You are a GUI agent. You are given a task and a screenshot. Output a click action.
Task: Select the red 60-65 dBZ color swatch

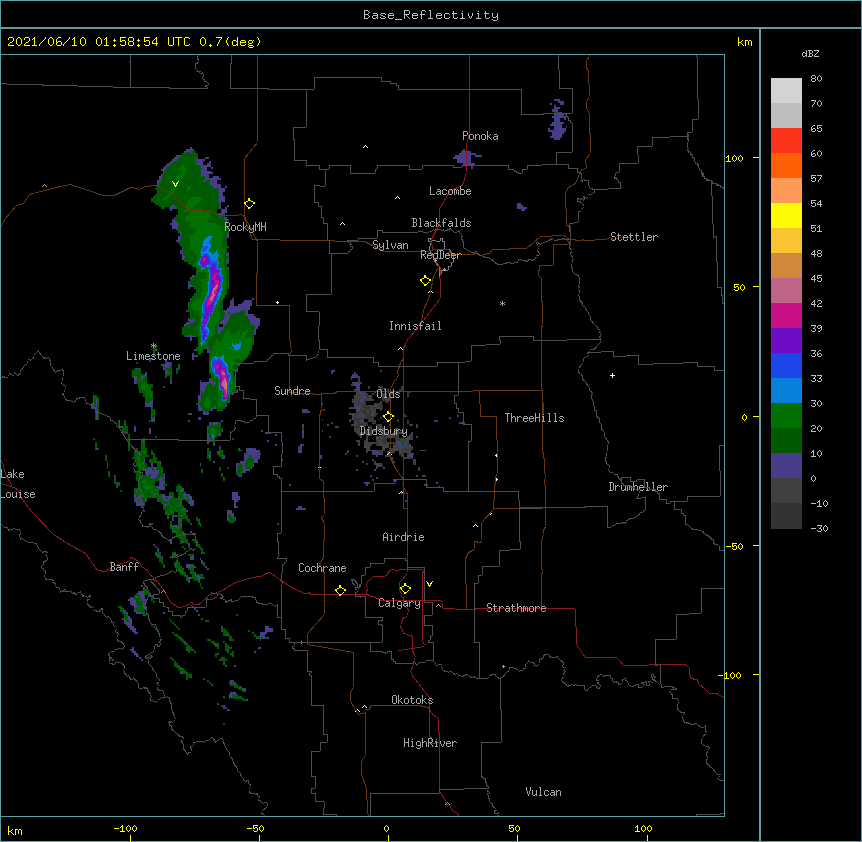[786, 141]
